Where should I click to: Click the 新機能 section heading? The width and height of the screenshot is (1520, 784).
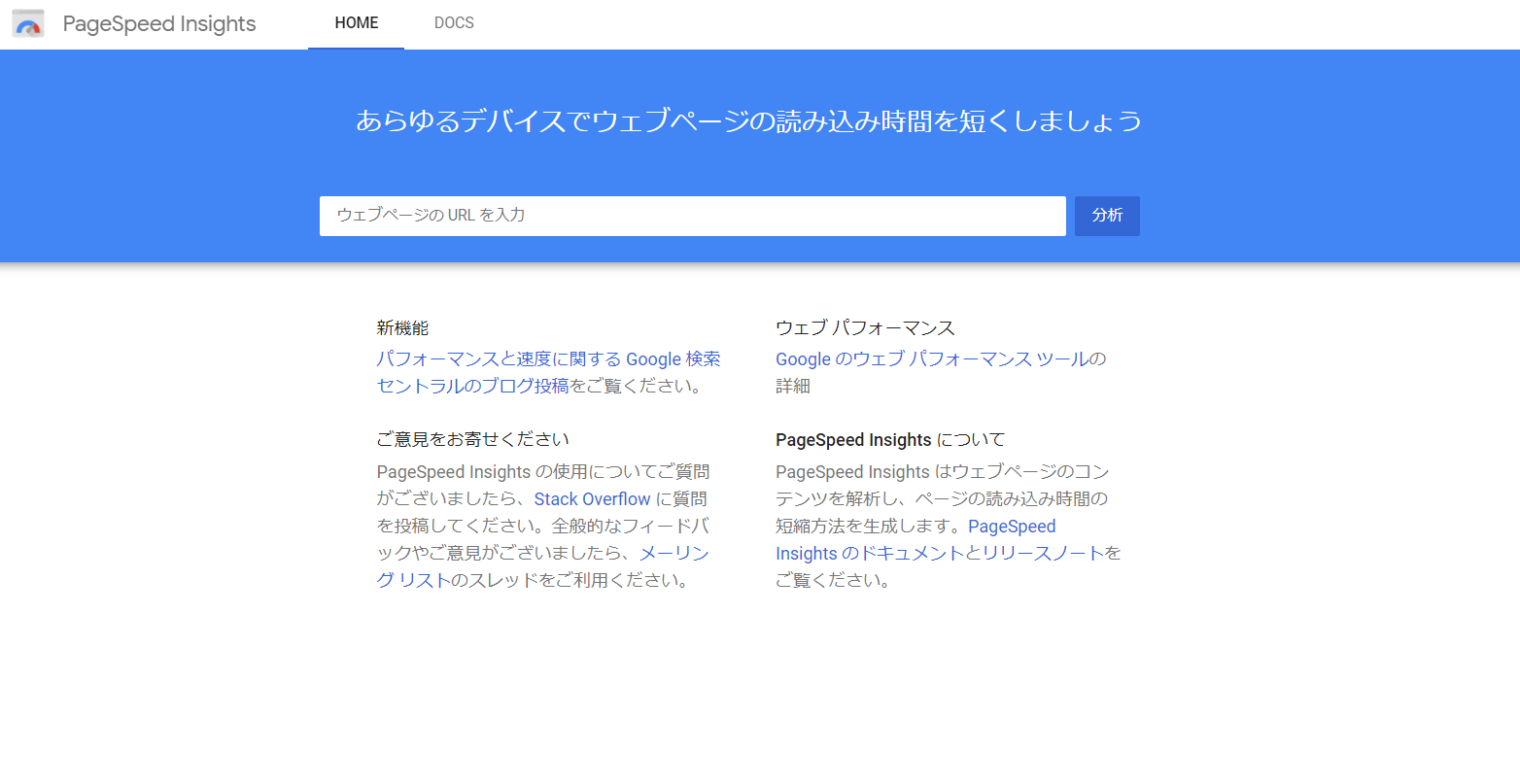(402, 328)
